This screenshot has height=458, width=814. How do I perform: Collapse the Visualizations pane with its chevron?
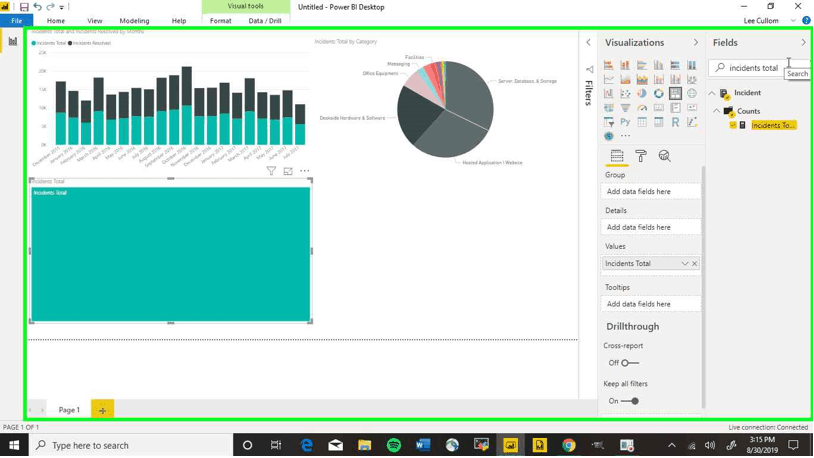(696, 43)
